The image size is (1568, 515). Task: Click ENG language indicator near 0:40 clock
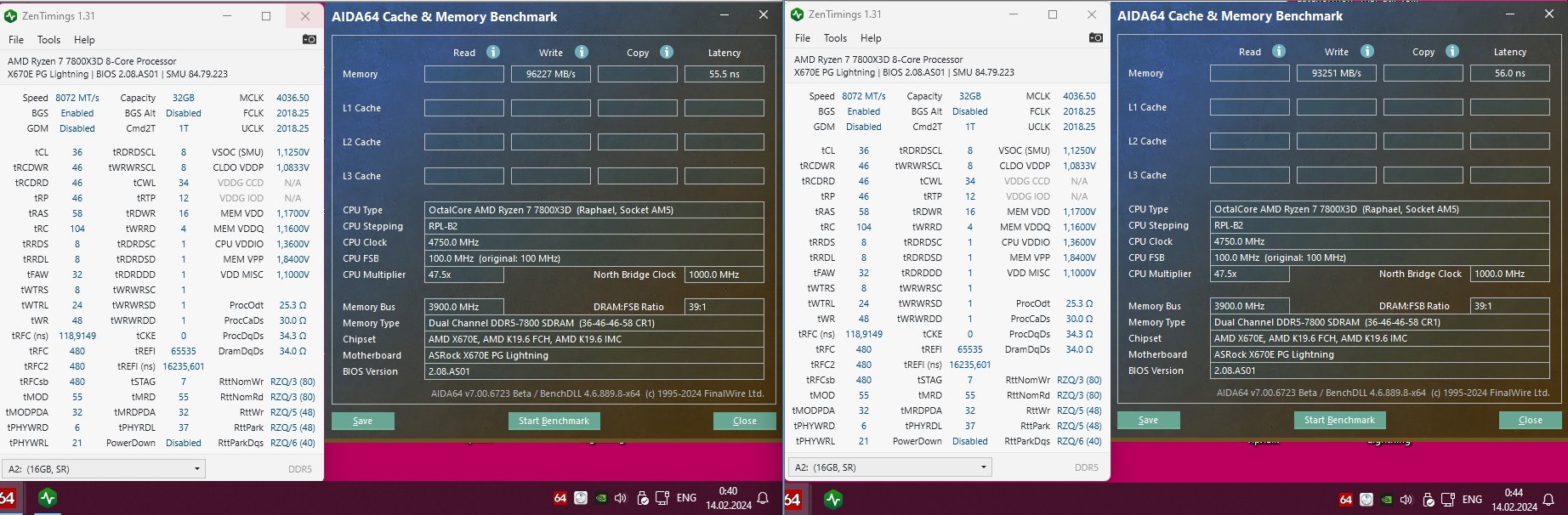tap(687, 498)
